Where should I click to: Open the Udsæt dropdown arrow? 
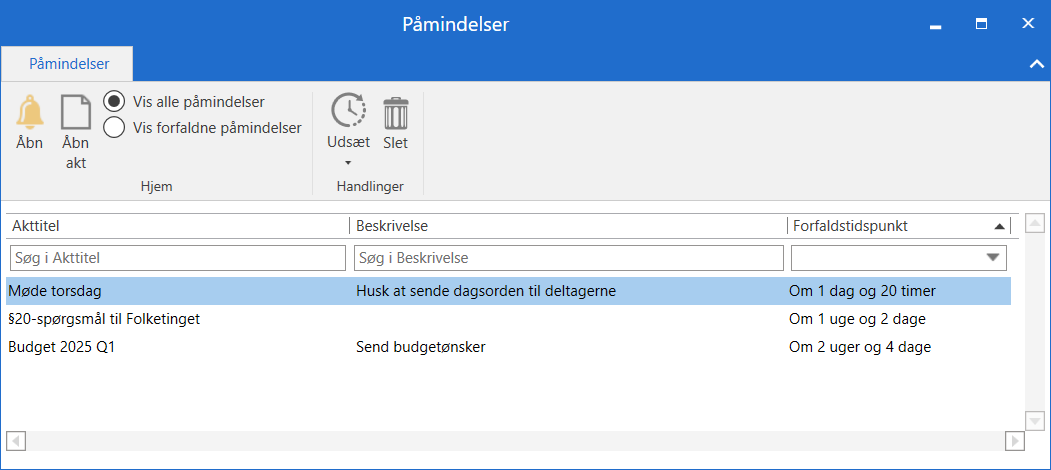pyautogui.click(x=348, y=162)
